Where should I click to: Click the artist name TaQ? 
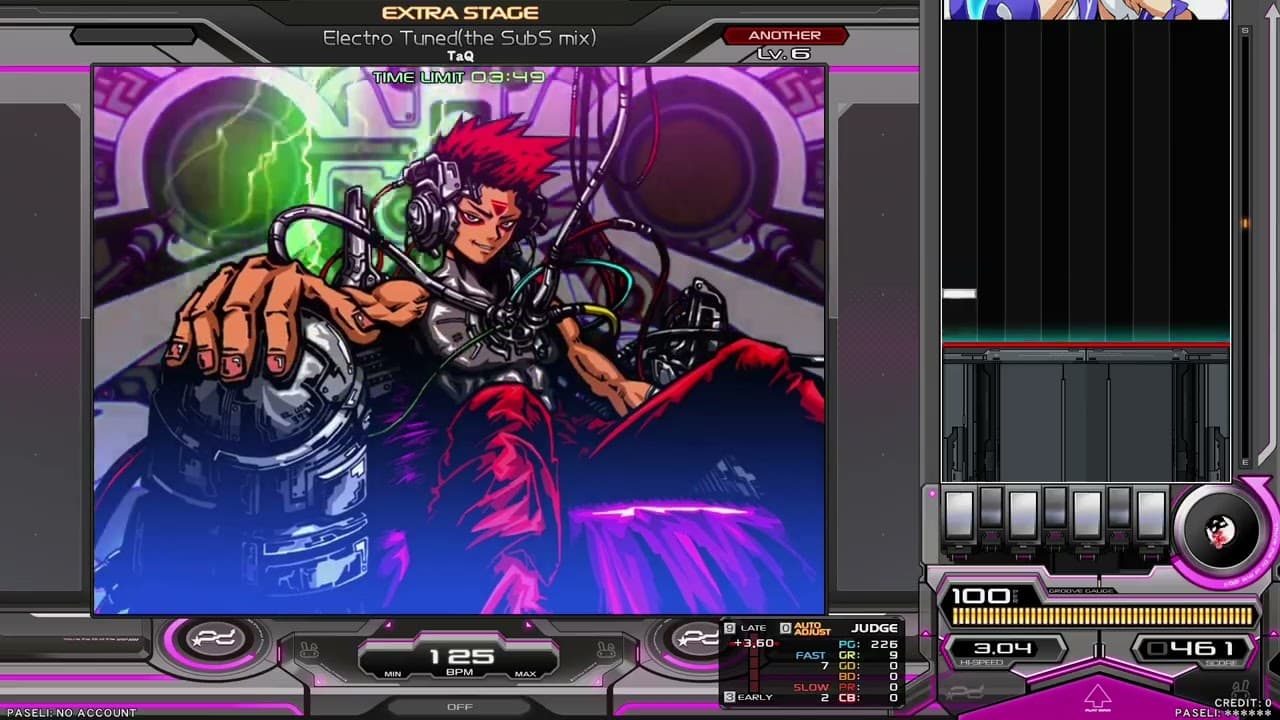pyautogui.click(x=460, y=56)
